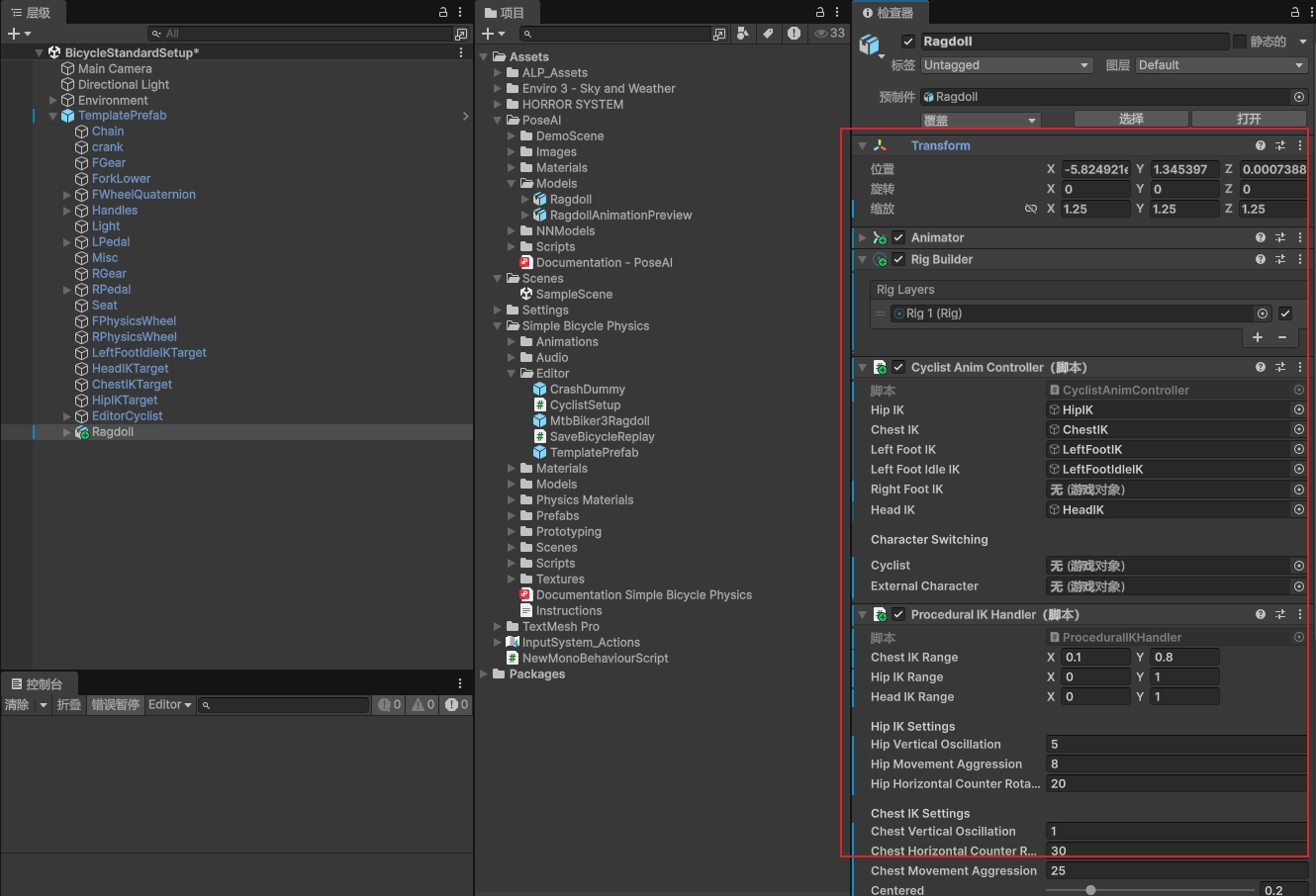The height and width of the screenshot is (896, 1316).
Task: Toggle Procedural IK Handler enabled checkbox
Action: point(898,614)
